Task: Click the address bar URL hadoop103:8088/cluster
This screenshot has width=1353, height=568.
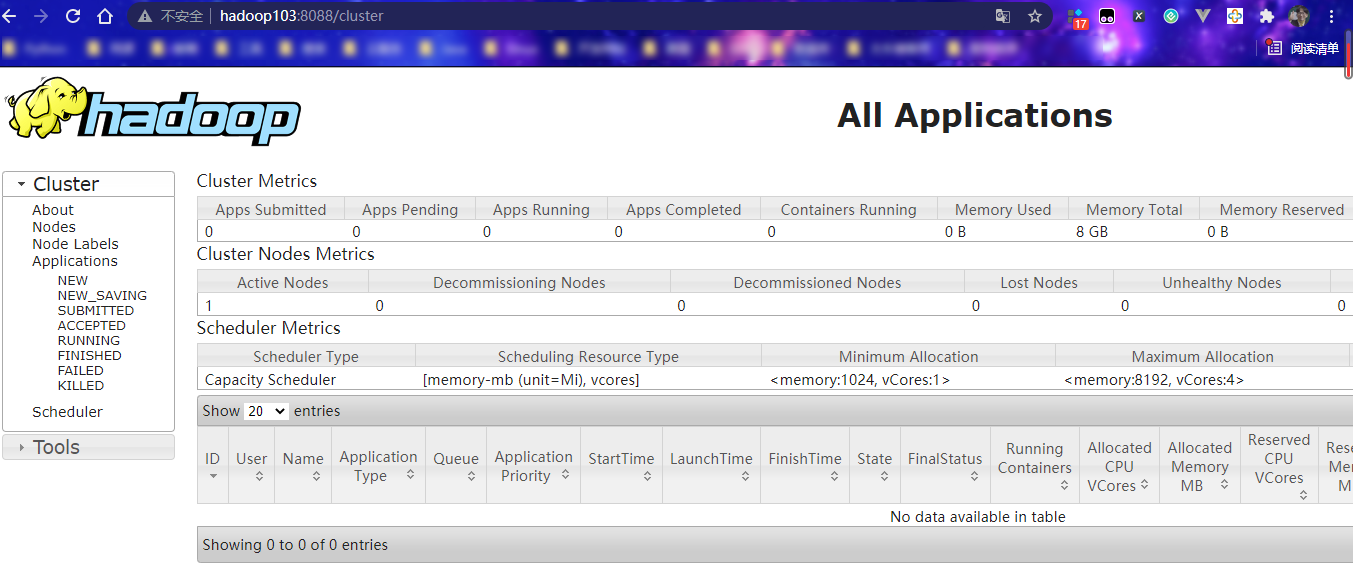Action: pos(302,16)
